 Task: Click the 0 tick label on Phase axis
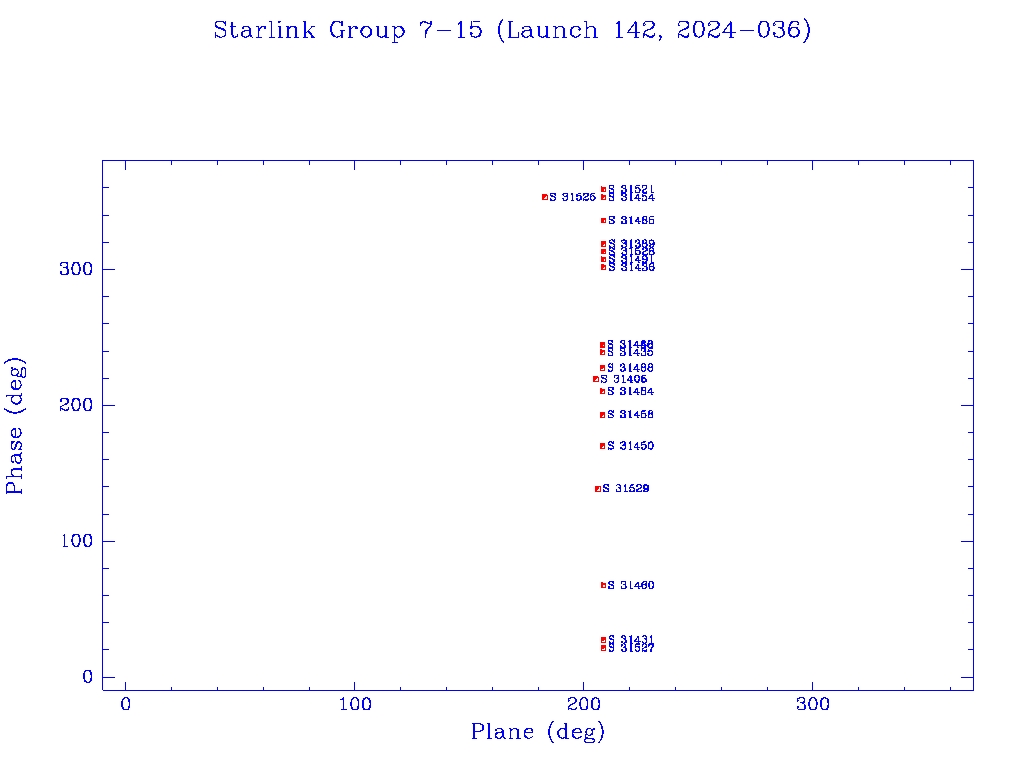click(x=88, y=677)
